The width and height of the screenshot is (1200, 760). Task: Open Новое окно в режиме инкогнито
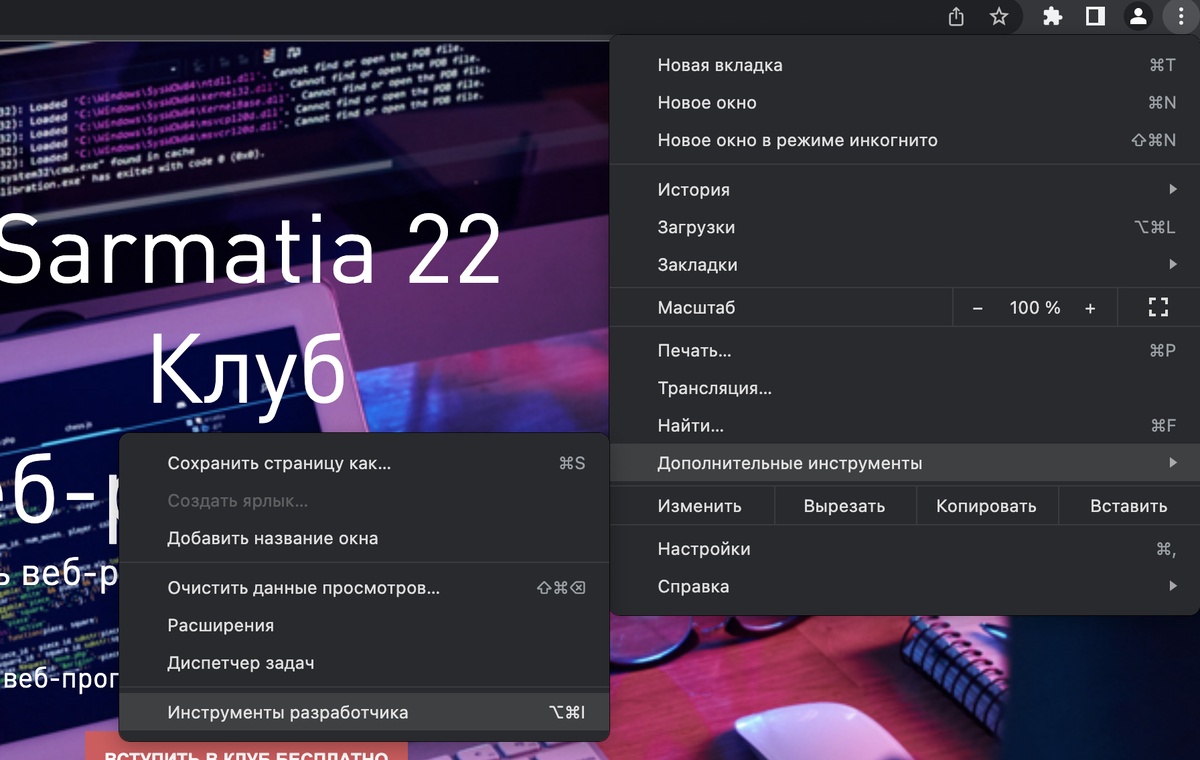tap(904, 140)
